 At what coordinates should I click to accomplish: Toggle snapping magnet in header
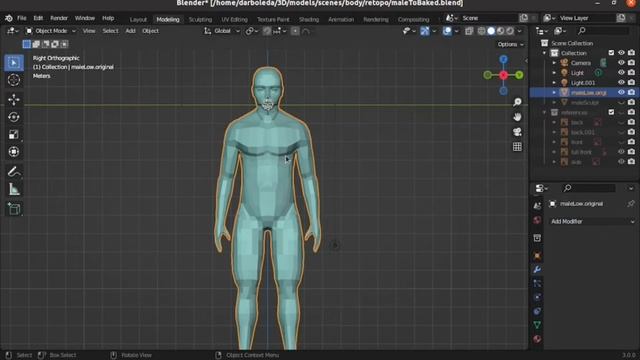pyautogui.click(x=267, y=31)
